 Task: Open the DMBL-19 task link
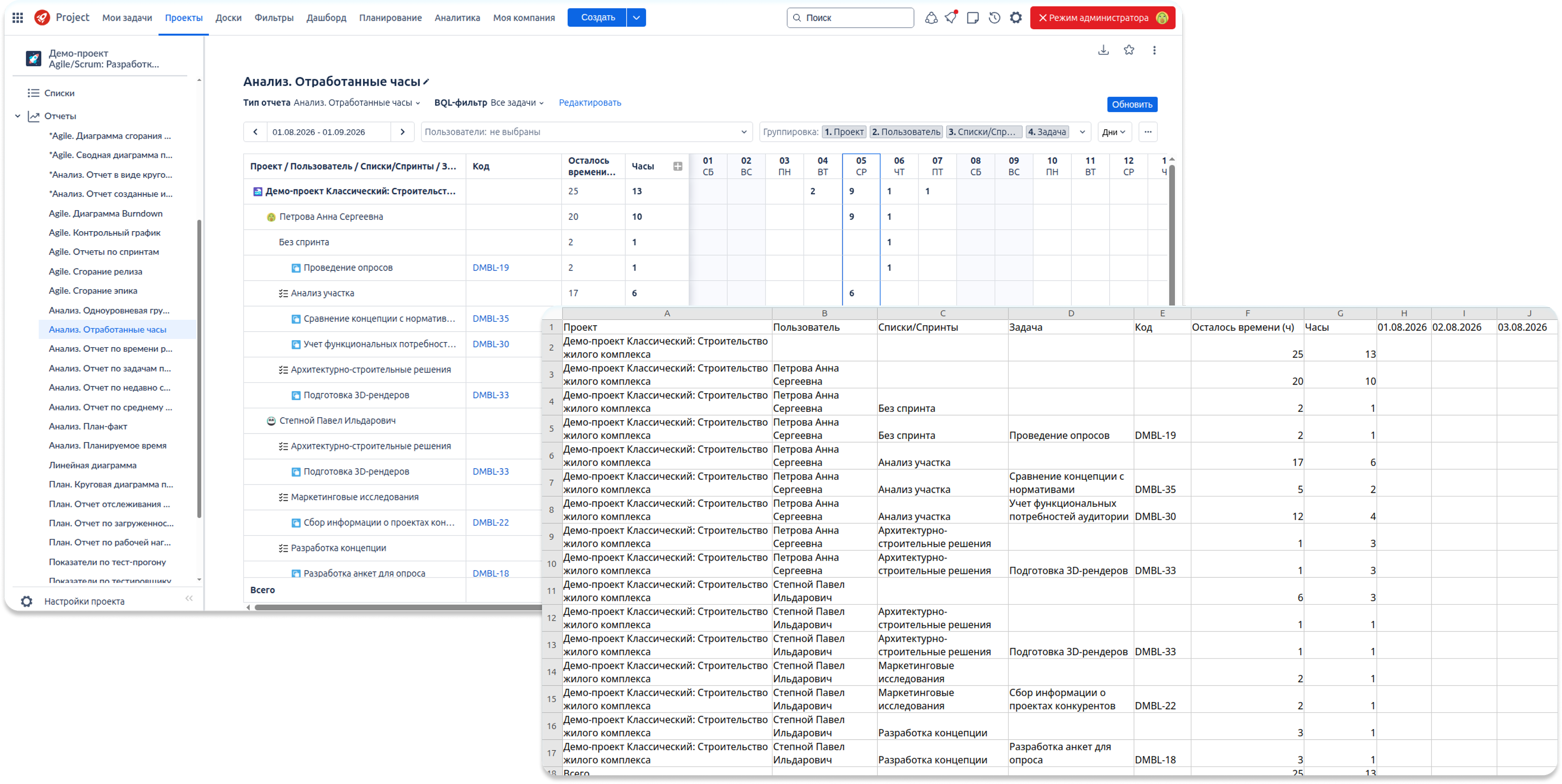490,267
